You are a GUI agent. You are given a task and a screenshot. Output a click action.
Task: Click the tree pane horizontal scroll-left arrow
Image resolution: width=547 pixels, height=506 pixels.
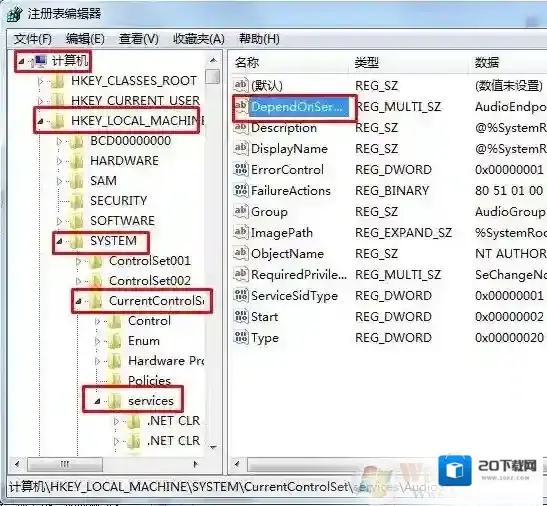click(x=17, y=464)
